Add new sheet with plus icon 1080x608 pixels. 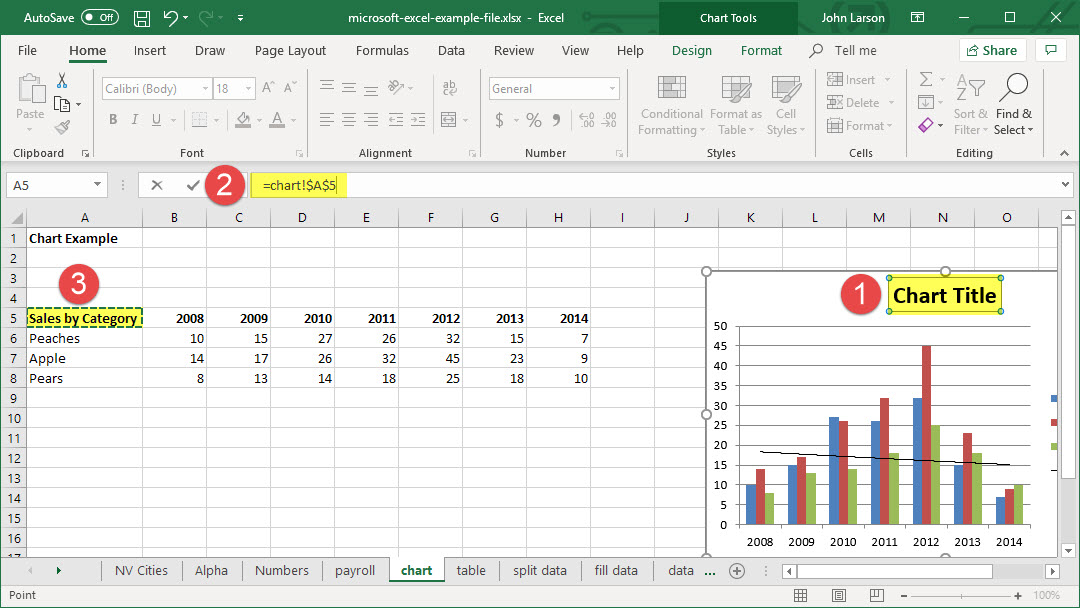tap(737, 571)
